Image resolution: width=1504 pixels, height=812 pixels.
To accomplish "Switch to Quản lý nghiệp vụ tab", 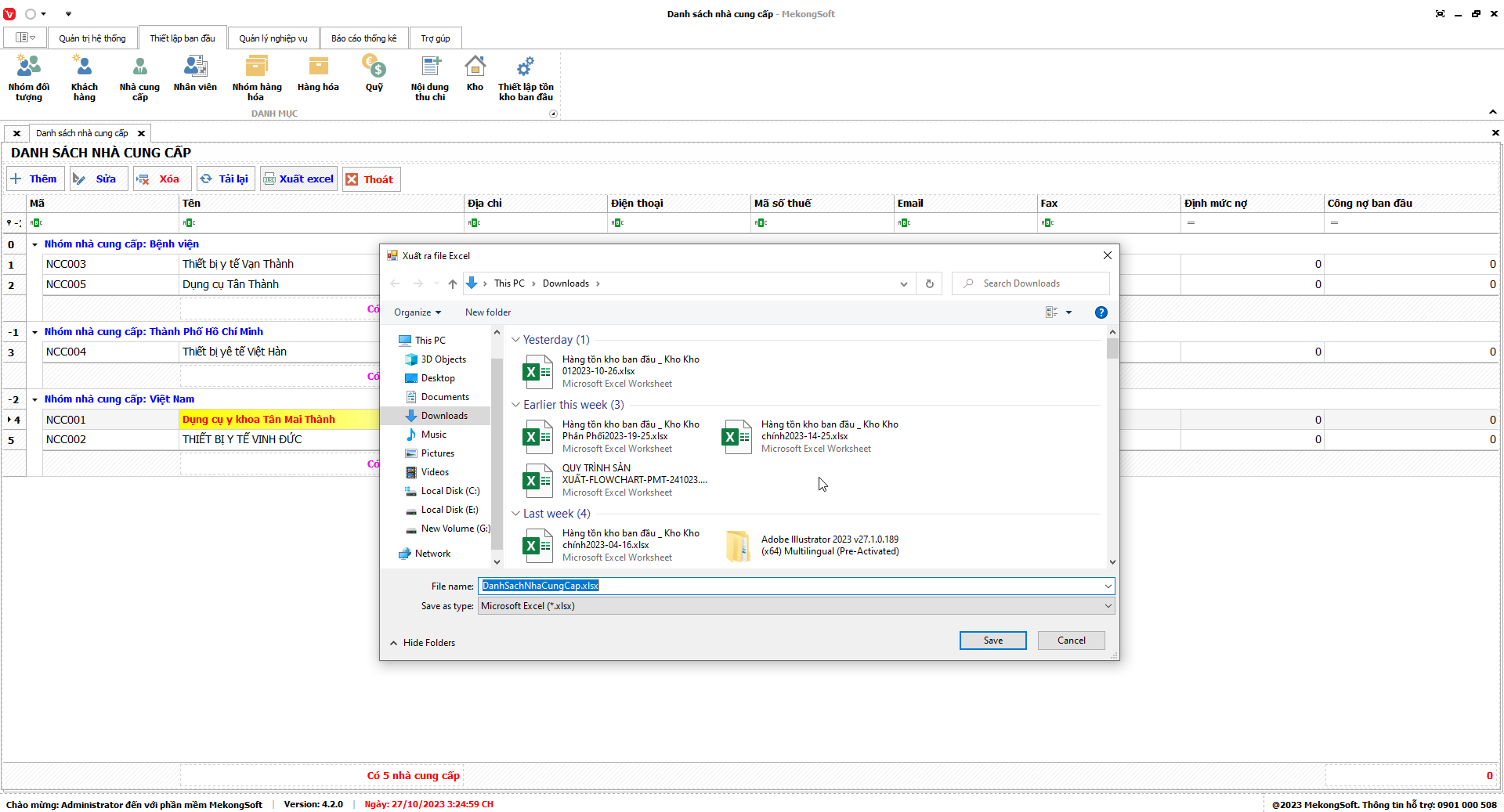I will 273,38.
